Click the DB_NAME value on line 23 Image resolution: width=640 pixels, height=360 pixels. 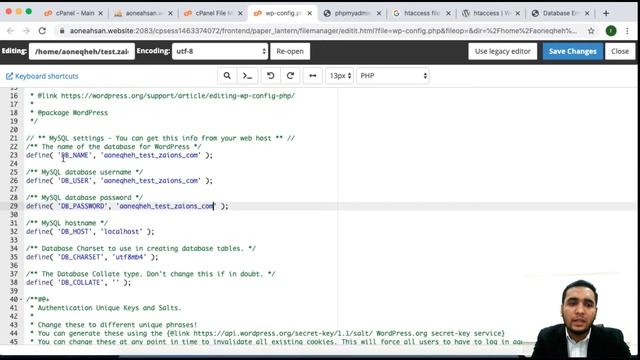[151, 155]
